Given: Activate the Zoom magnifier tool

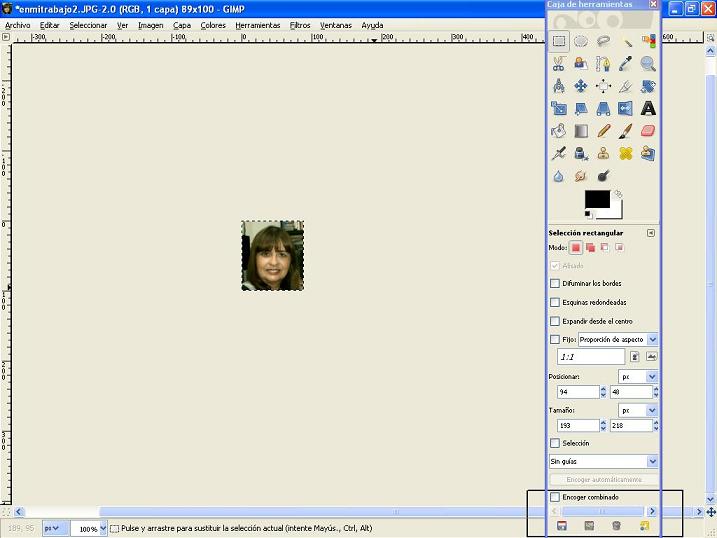Looking at the screenshot, I should (648, 64).
